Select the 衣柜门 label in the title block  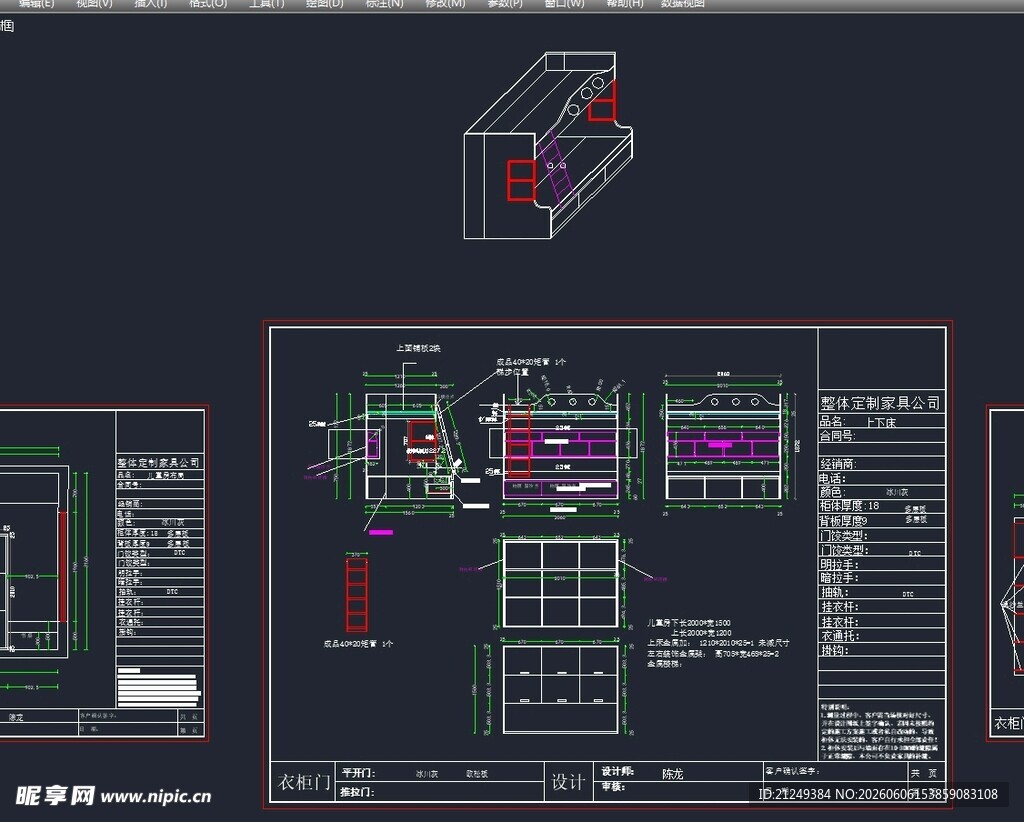304,782
